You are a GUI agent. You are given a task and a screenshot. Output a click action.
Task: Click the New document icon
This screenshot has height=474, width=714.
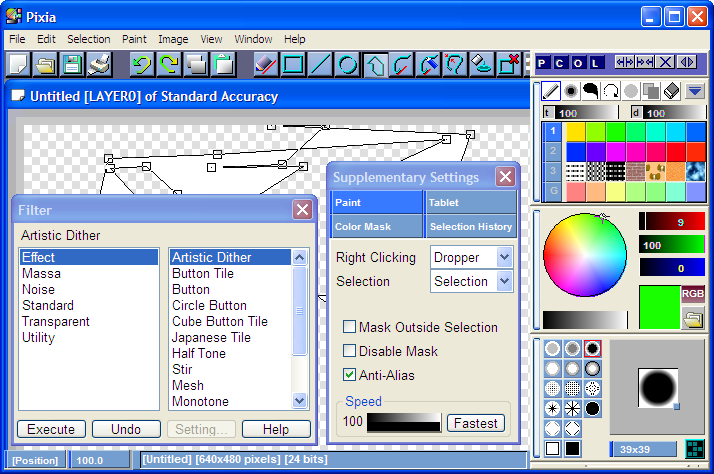coord(18,64)
